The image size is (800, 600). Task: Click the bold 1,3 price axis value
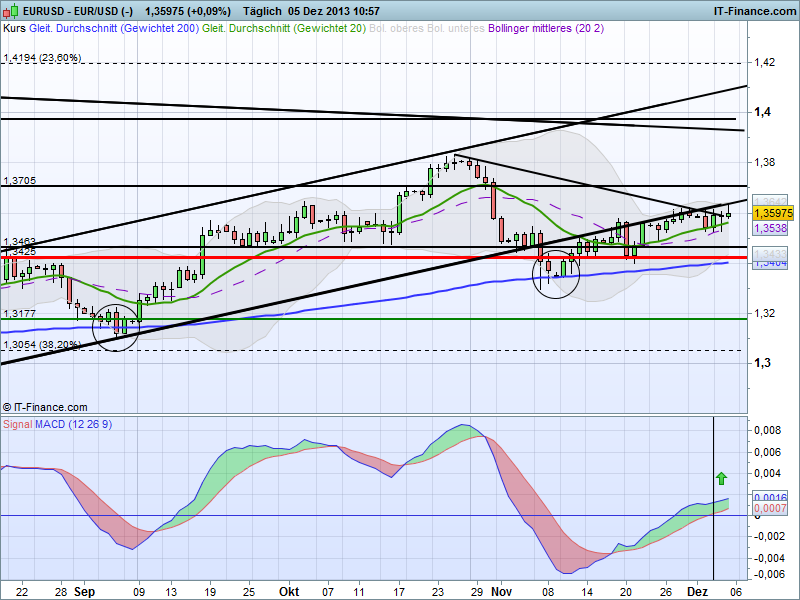click(x=762, y=363)
